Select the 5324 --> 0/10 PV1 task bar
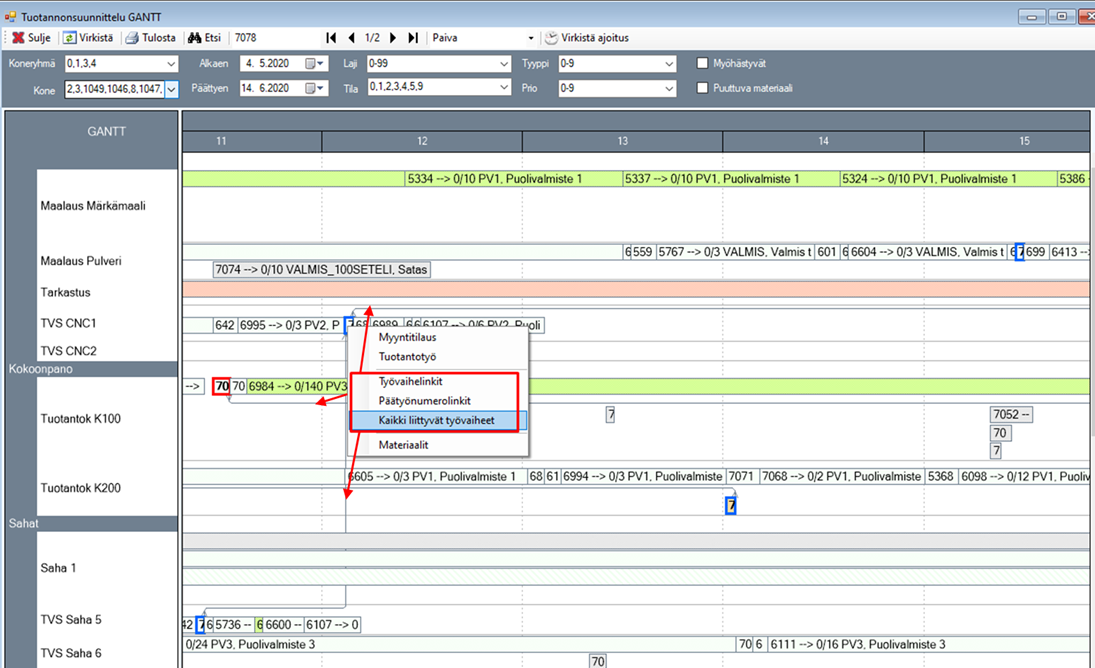Viewport: 1095px width, 668px height. [x=948, y=179]
